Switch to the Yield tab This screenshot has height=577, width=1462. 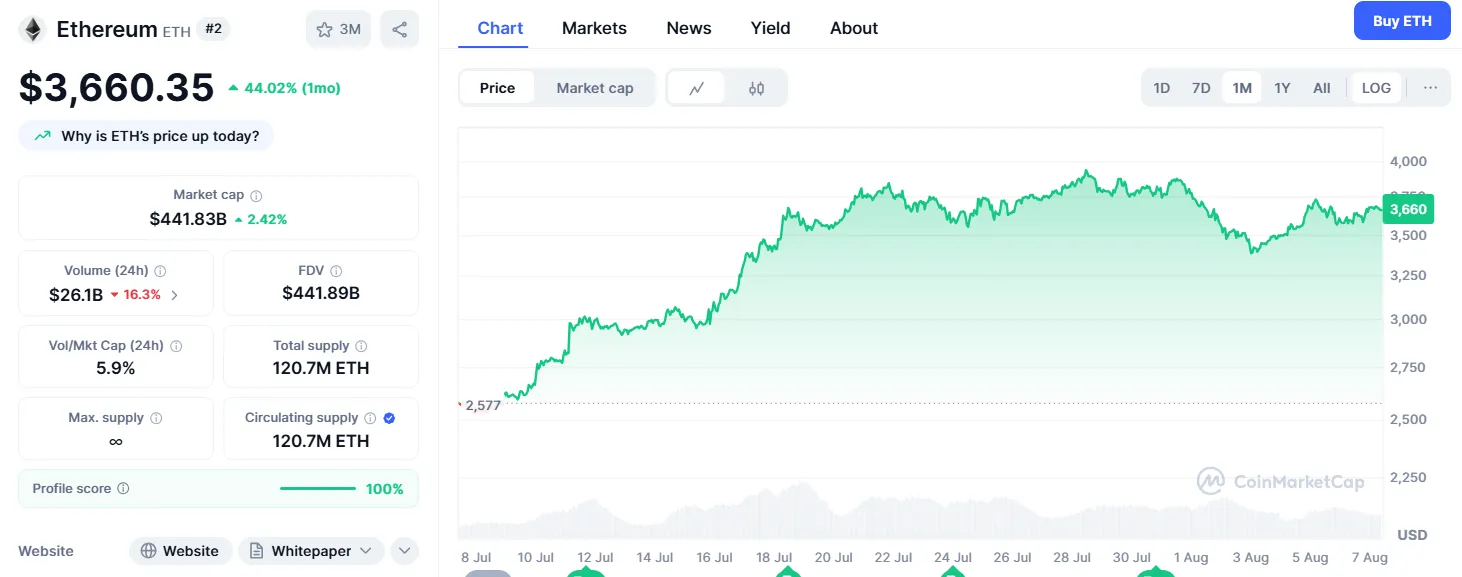coord(770,28)
